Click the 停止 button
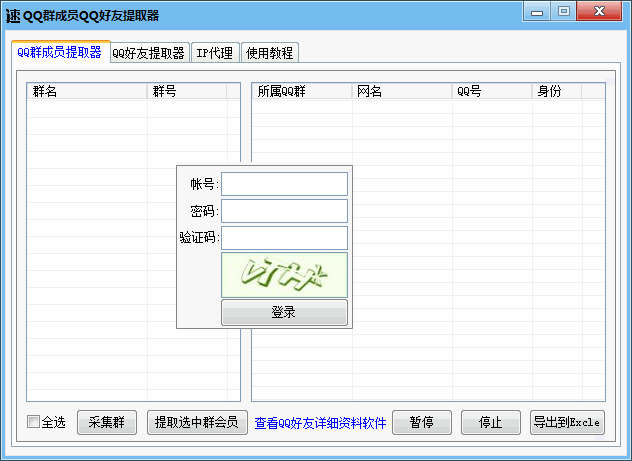Image resolution: width=632 pixels, height=461 pixels. click(491, 422)
